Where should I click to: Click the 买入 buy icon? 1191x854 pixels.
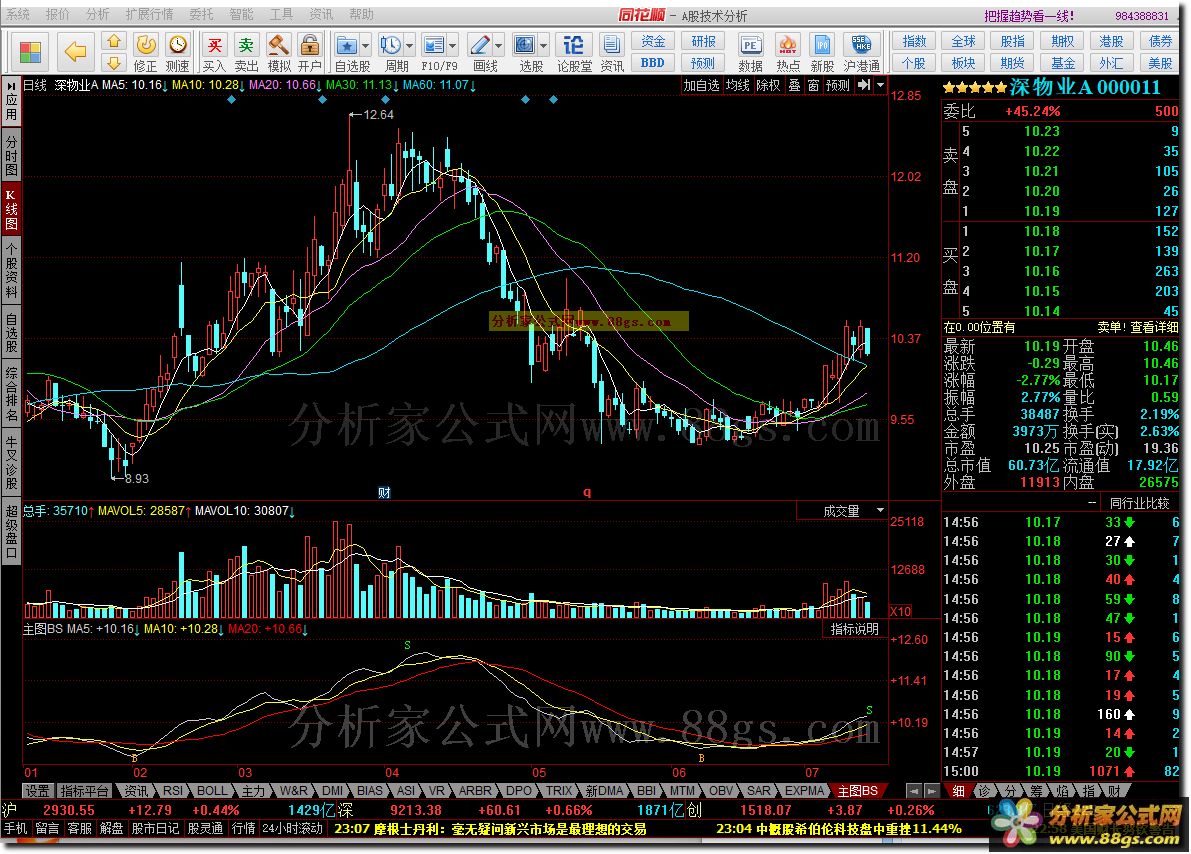[215, 52]
